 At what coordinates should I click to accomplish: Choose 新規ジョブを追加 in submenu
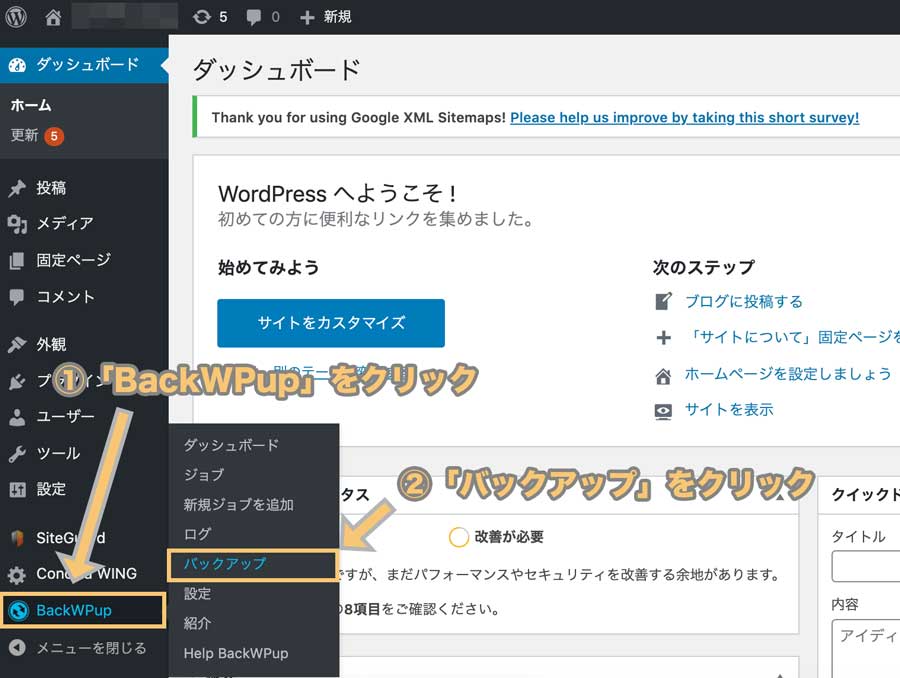[x=238, y=505]
